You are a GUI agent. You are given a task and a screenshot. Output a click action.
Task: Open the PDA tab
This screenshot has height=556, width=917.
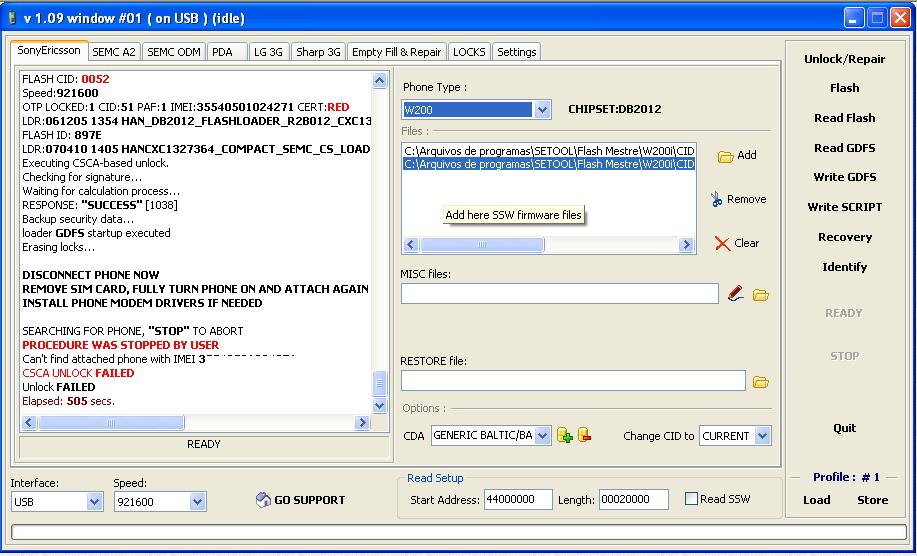click(x=227, y=52)
